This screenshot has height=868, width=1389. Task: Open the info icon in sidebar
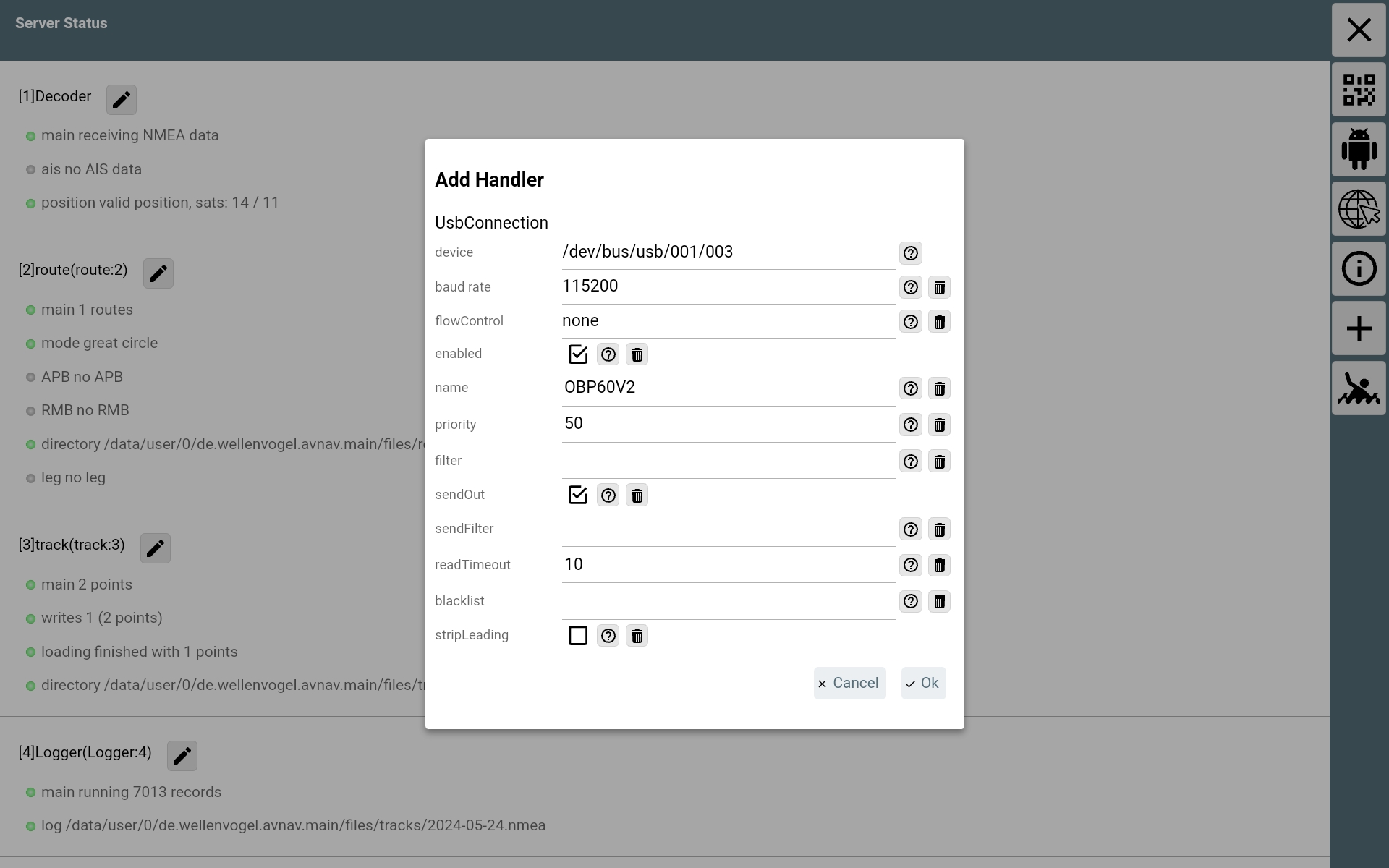click(x=1359, y=268)
